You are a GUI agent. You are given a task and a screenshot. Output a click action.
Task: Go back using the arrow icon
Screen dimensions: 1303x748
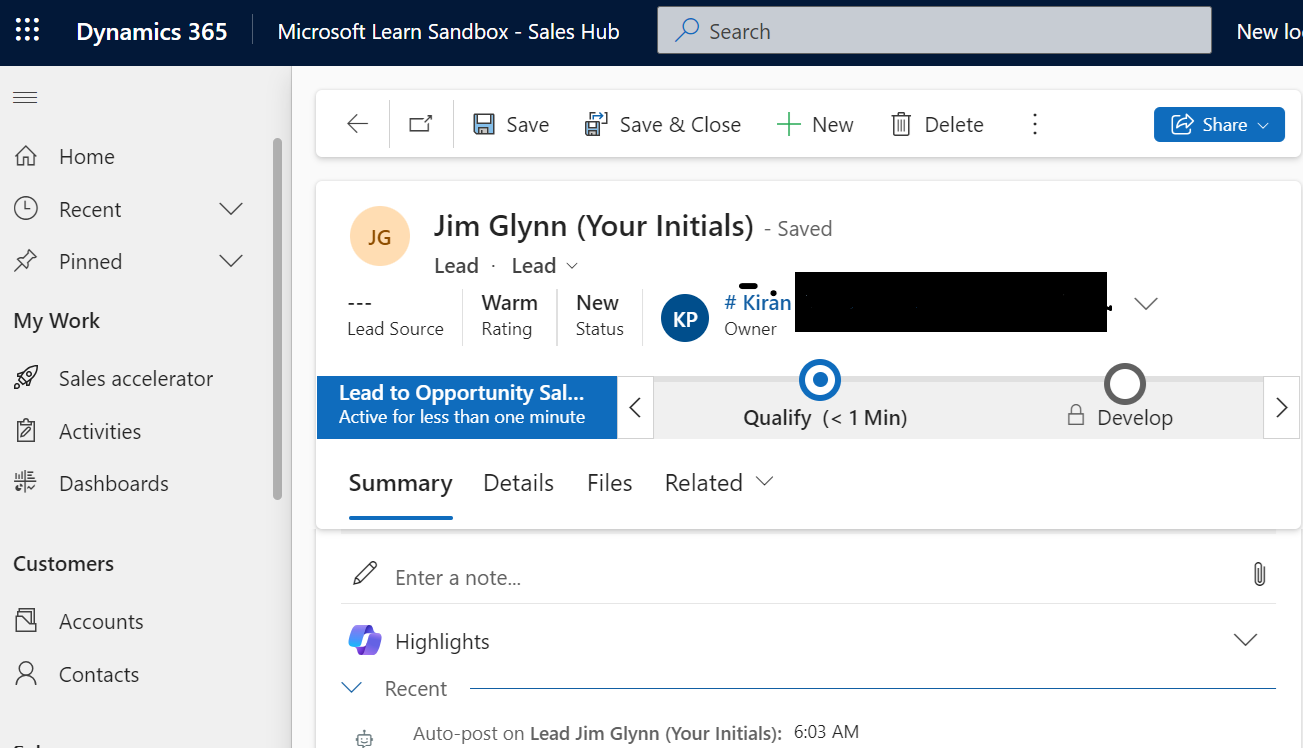click(357, 124)
